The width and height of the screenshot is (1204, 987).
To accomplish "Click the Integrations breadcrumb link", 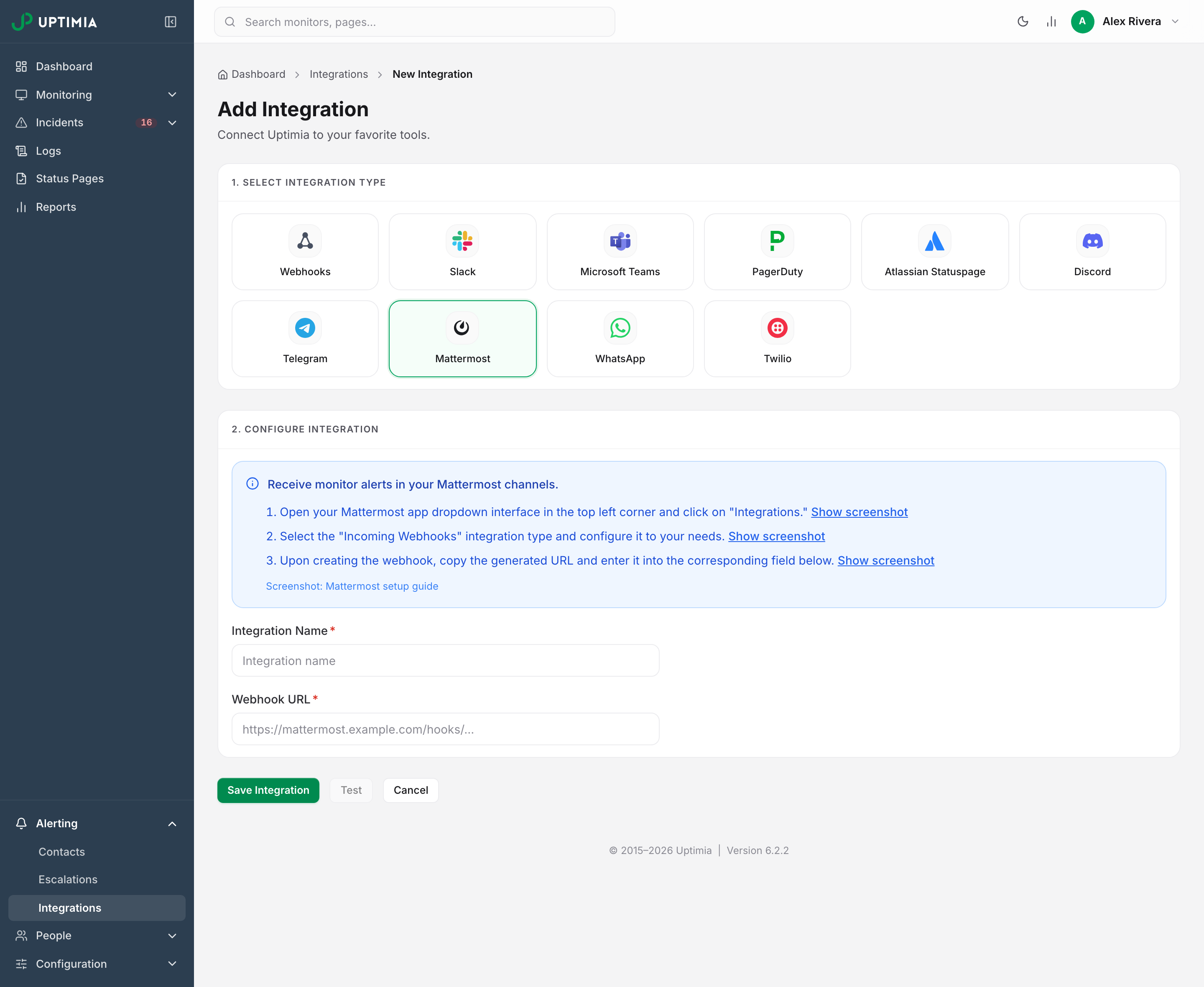I will tap(339, 74).
